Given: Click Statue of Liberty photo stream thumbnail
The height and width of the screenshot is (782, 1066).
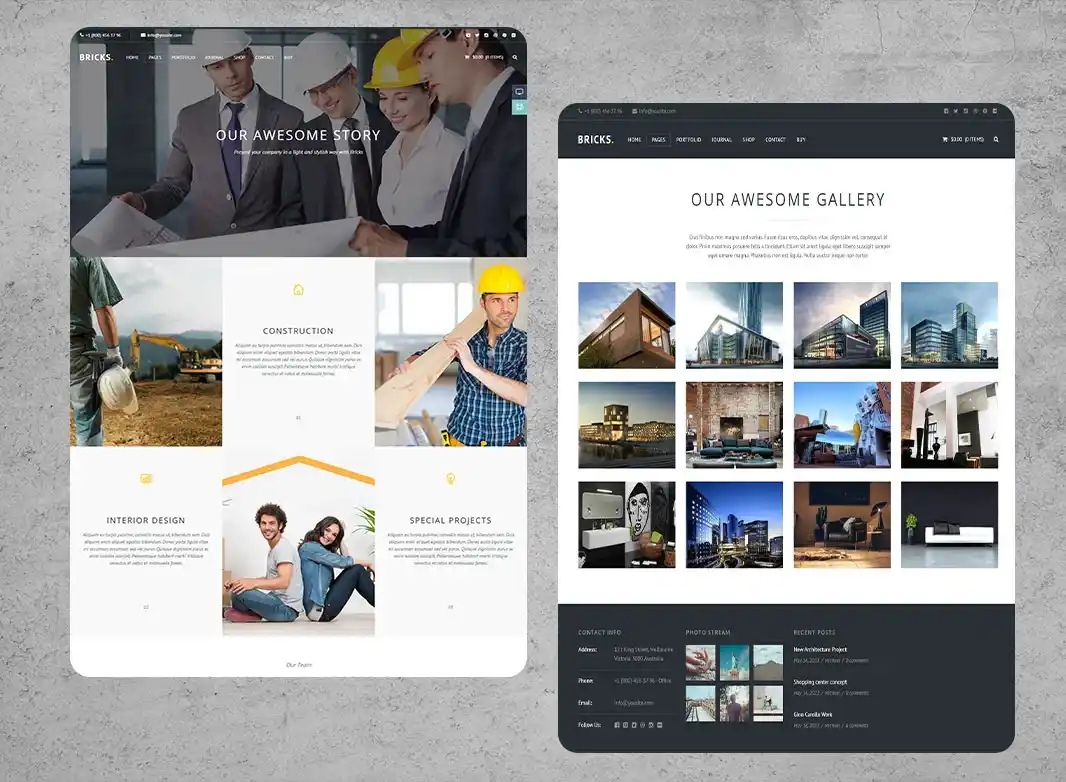Looking at the screenshot, I should click(734, 663).
